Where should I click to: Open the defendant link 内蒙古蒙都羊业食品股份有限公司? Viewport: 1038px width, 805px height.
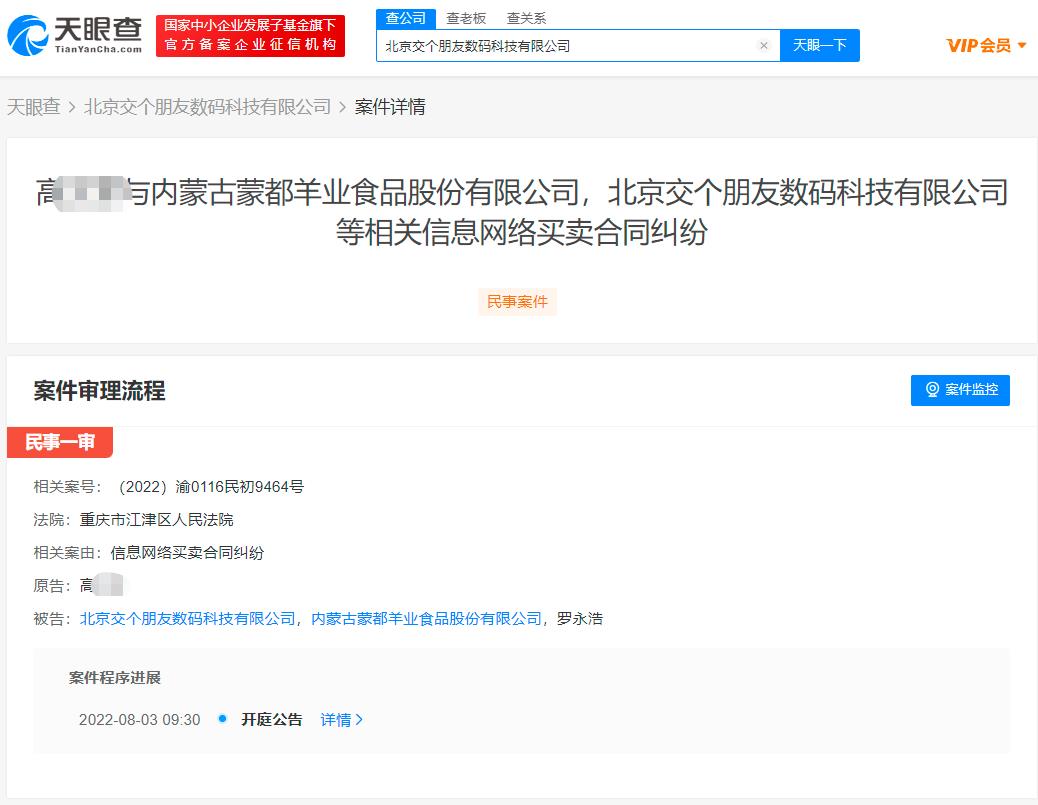[427, 619]
